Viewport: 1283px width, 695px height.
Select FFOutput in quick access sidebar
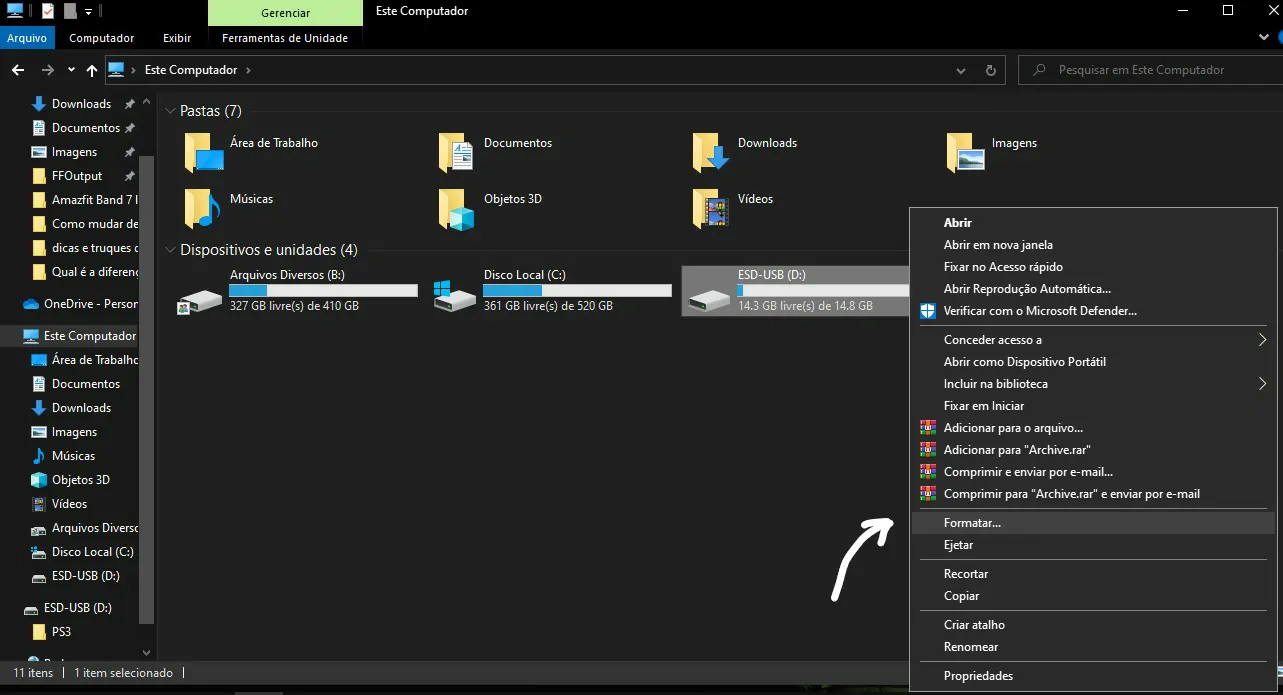pyautogui.click(x=77, y=176)
